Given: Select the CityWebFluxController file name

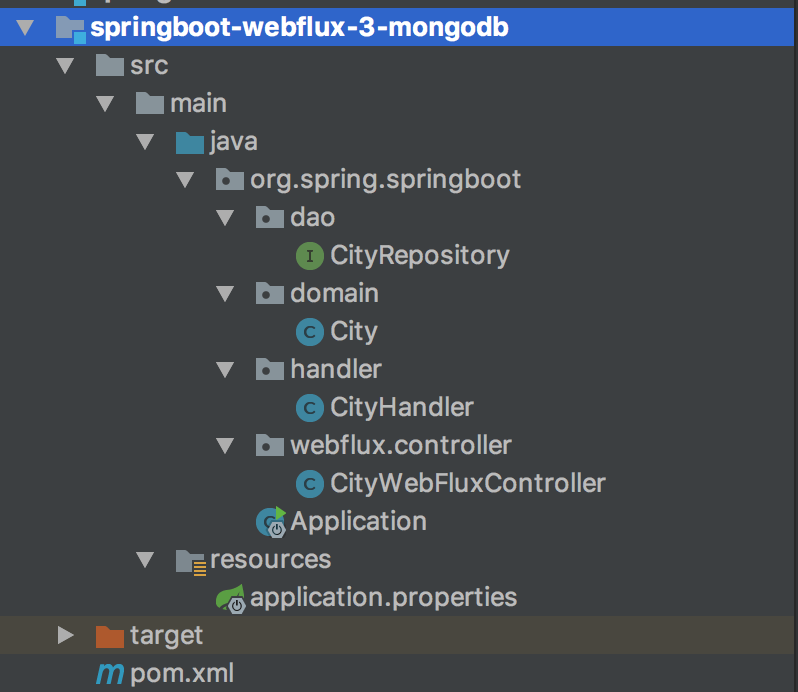Looking at the screenshot, I should click(468, 484).
